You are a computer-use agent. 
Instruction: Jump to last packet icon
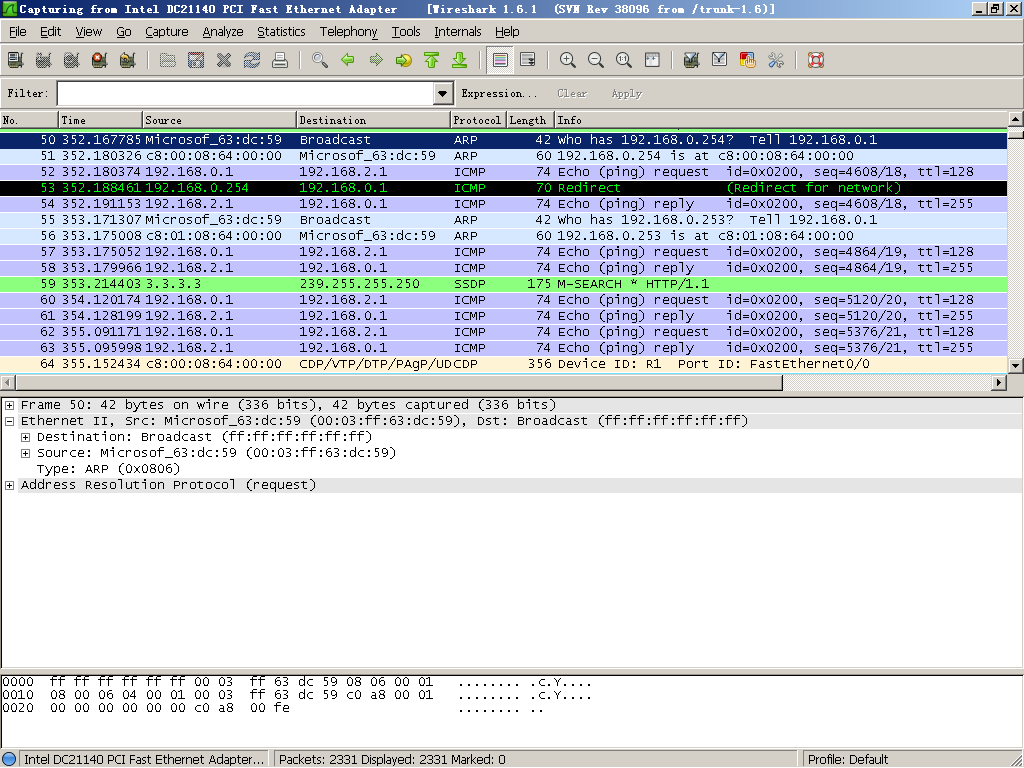coord(460,61)
